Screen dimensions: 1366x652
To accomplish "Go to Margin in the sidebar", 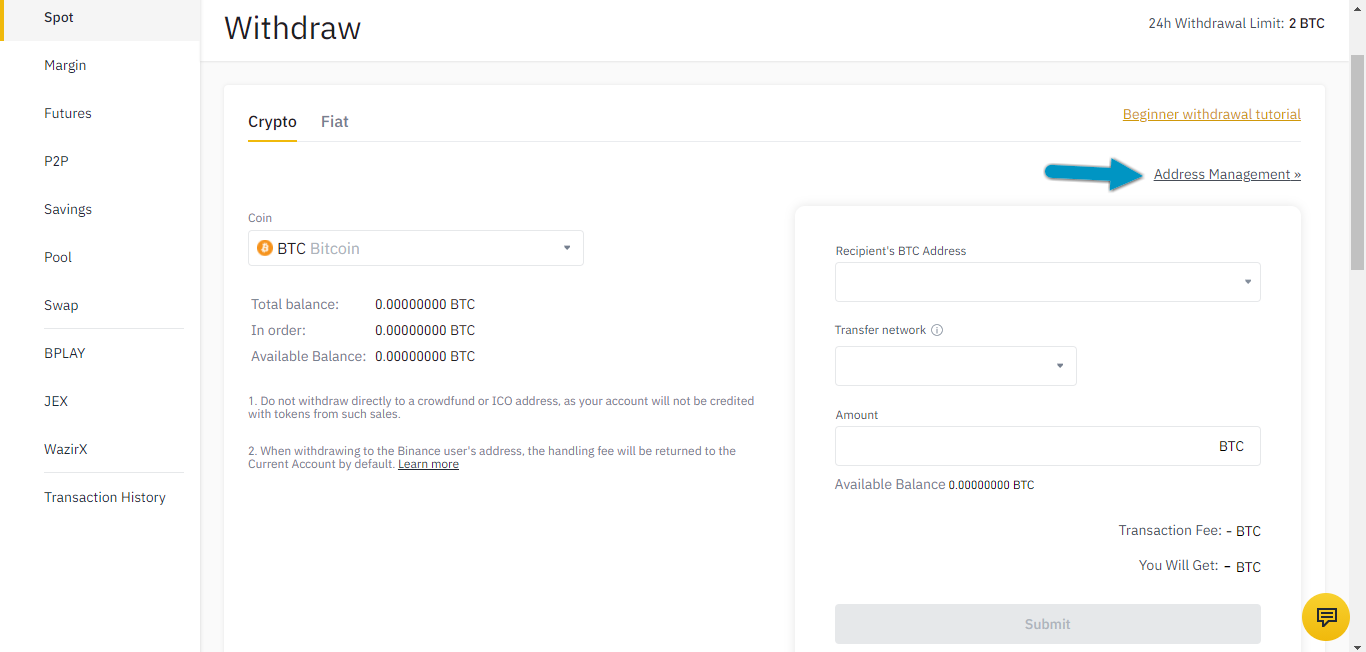I will tap(65, 65).
